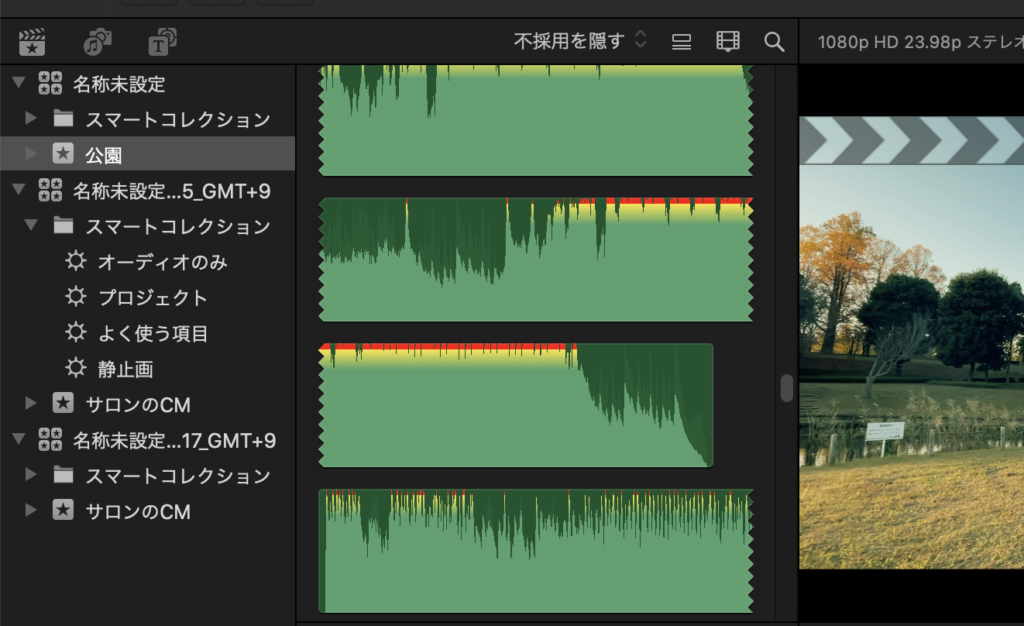Select third clip with red peaks on the left
The image size is (1024, 626).
[516, 405]
